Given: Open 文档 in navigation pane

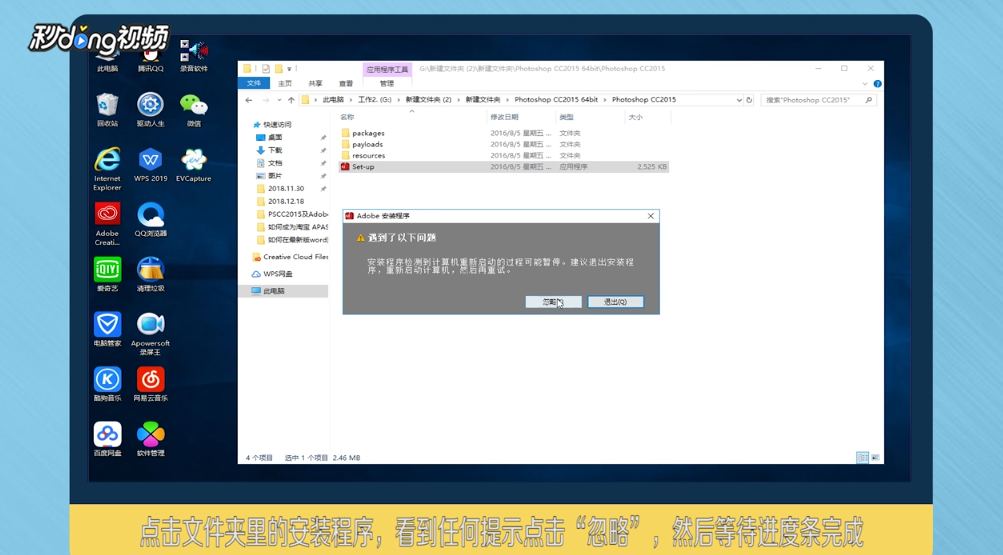Looking at the screenshot, I should pyautogui.click(x=275, y=163).
